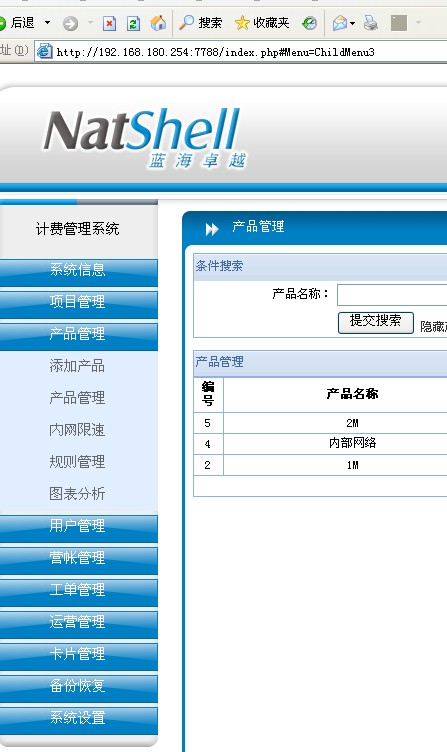Click the Mail envelope icon
Image resolution: width=447 pixels, height=752 pixels.
pos(340,23)
